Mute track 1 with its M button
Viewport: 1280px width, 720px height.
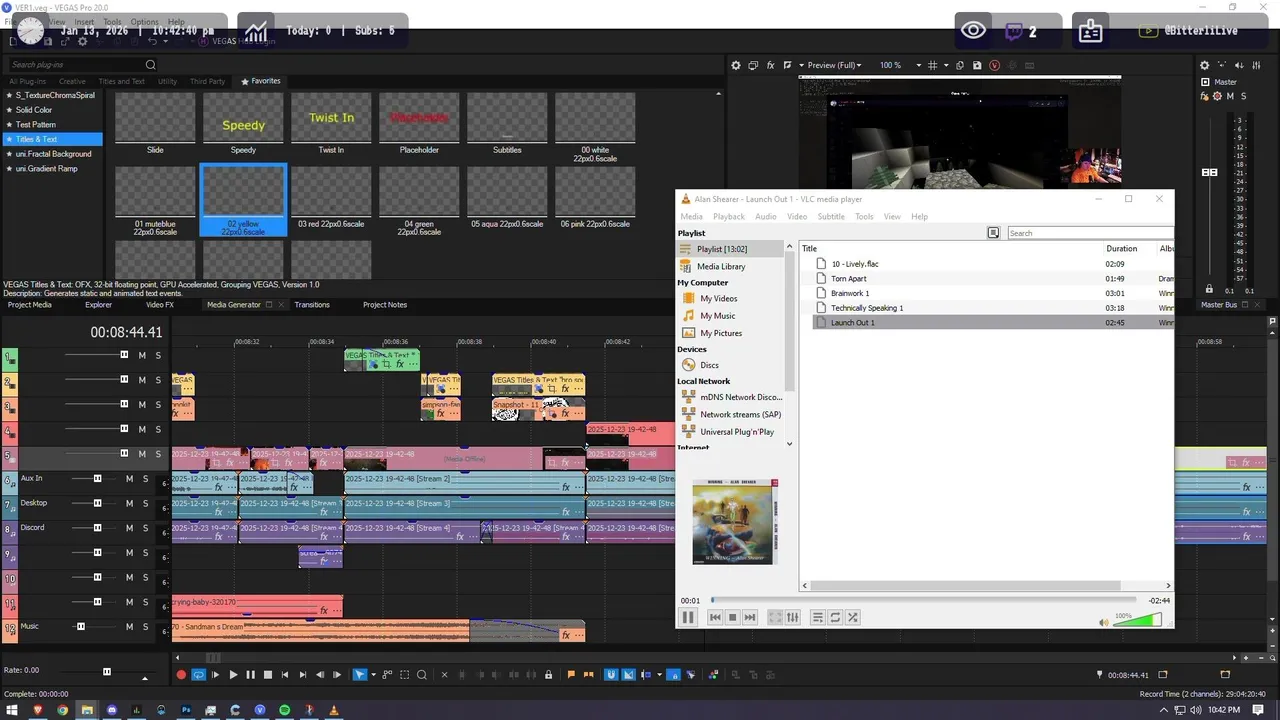[x=142, y=355]
